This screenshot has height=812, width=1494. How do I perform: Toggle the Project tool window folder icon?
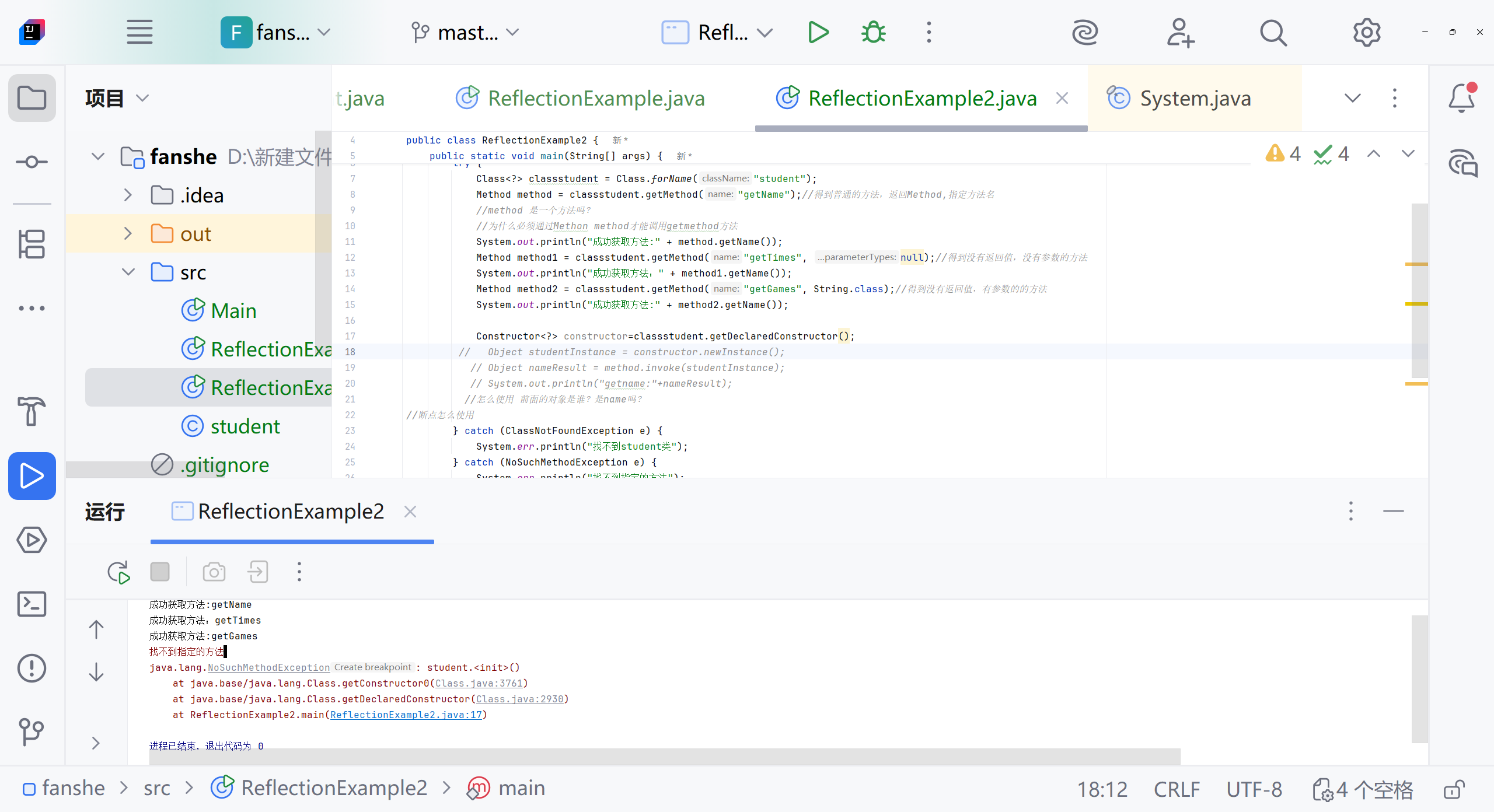pos(32,98)
